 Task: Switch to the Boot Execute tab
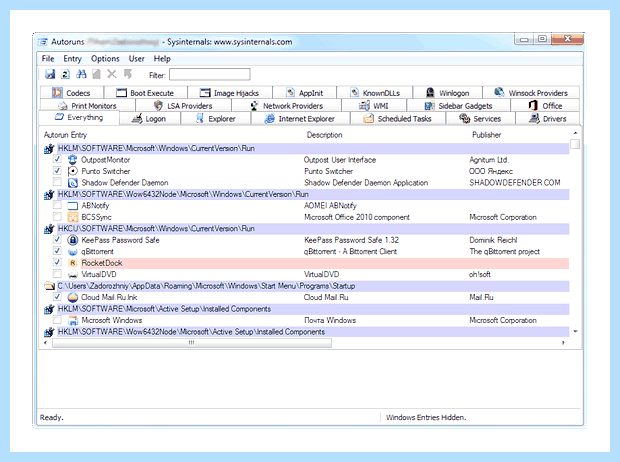(146, 93)
